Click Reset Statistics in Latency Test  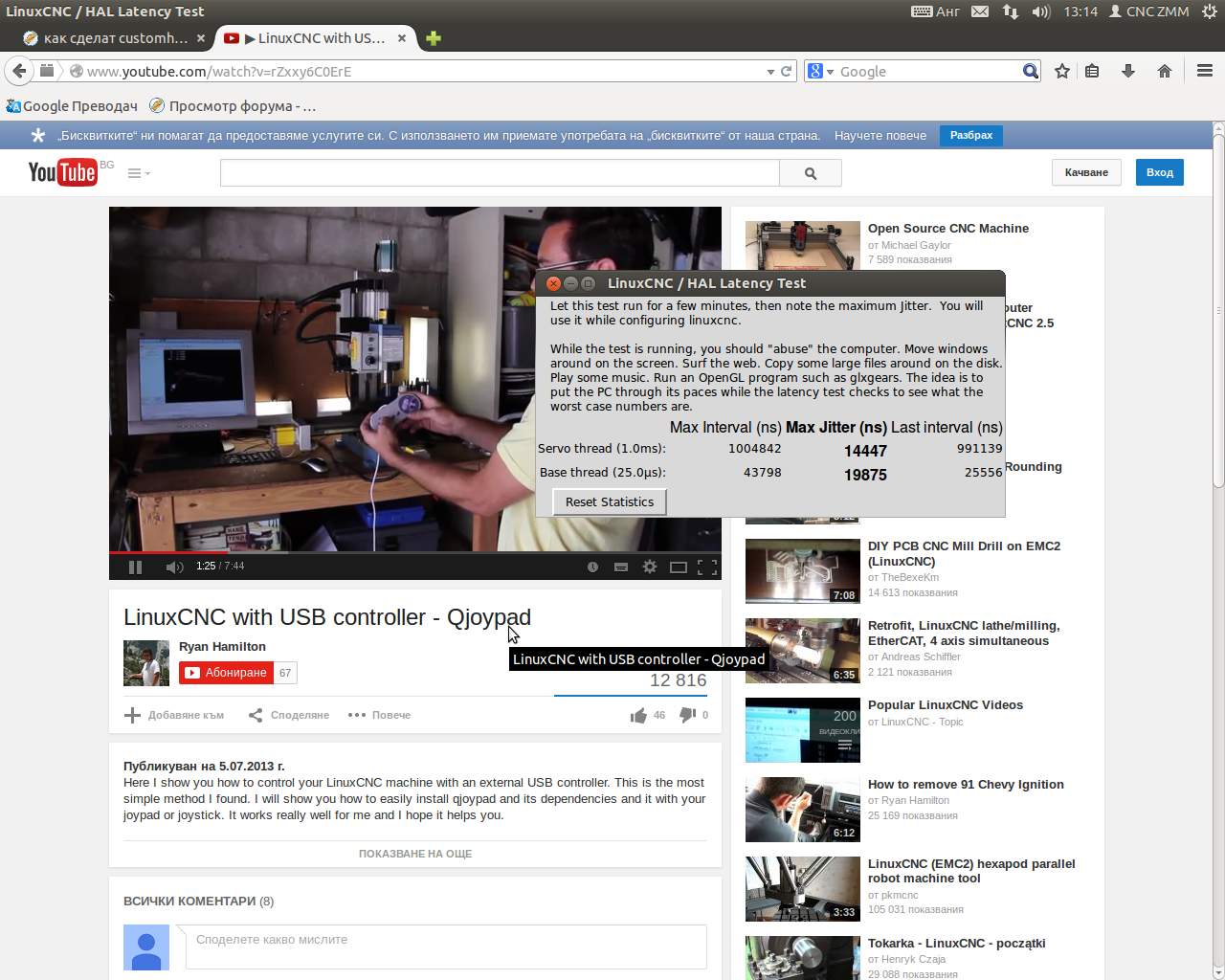pyautogui.click(x=610, y=501)
